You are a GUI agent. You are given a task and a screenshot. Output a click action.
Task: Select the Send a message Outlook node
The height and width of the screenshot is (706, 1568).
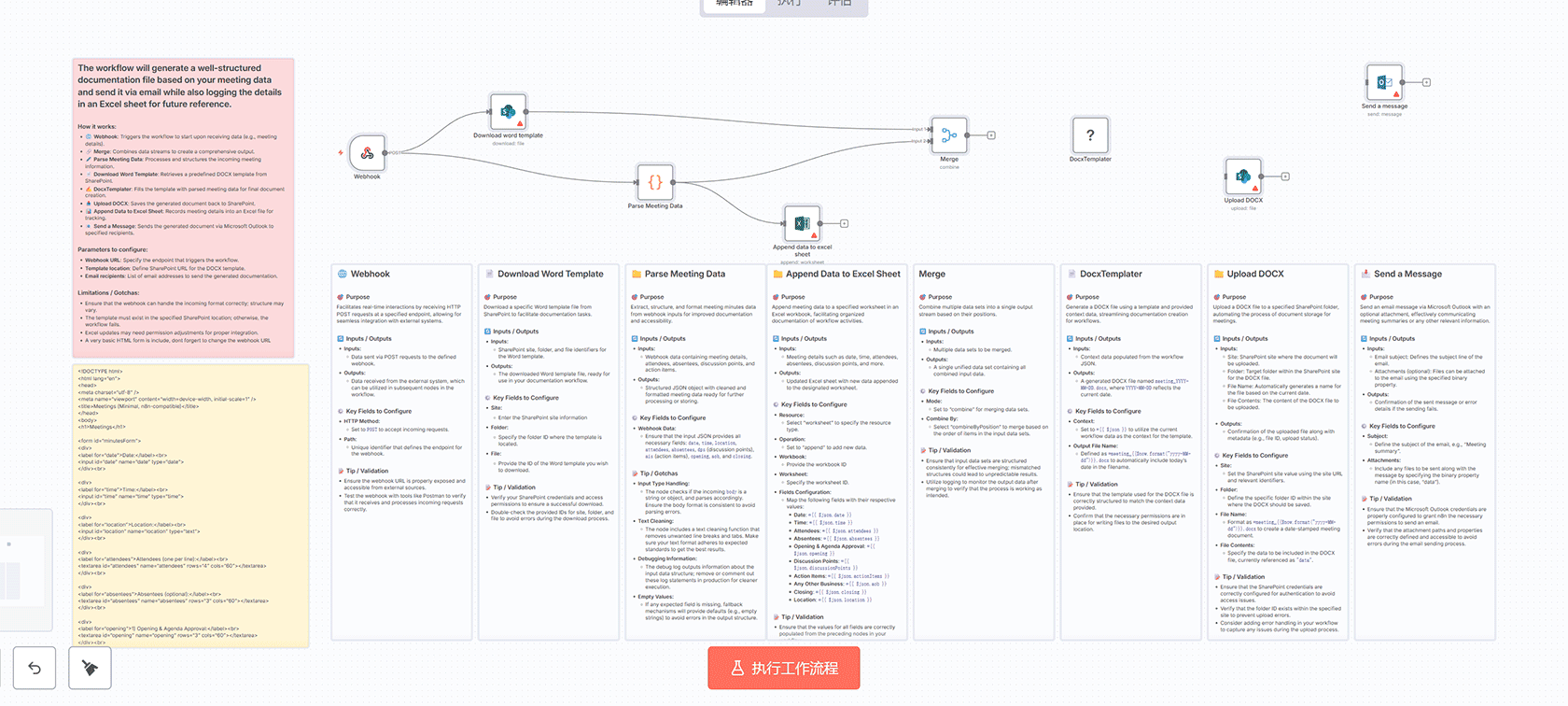[1384, 82]
